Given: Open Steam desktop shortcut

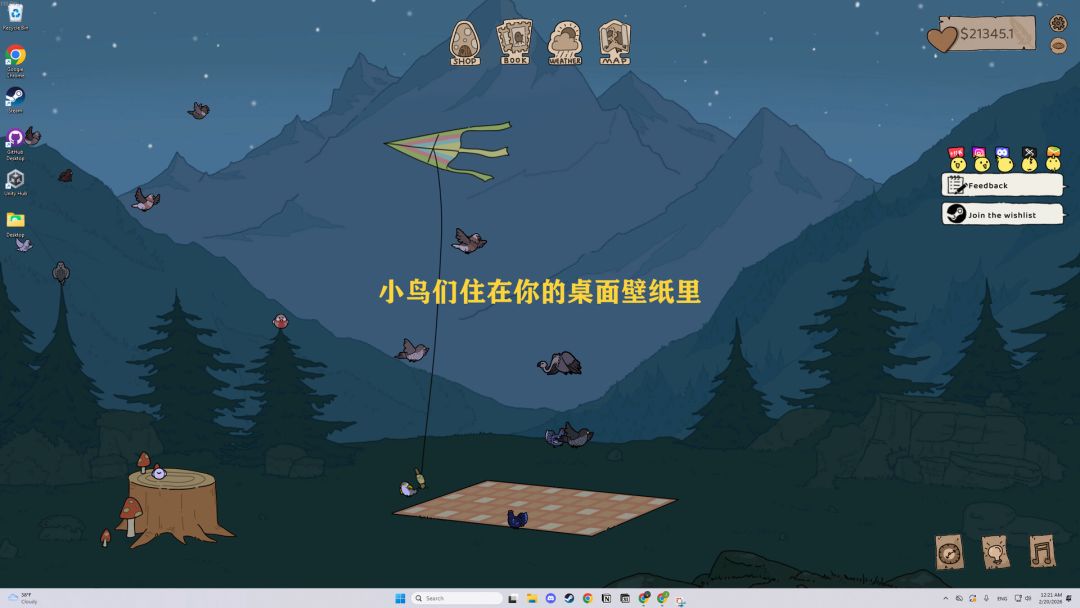Looking at the screenshot, I should 15,100.
